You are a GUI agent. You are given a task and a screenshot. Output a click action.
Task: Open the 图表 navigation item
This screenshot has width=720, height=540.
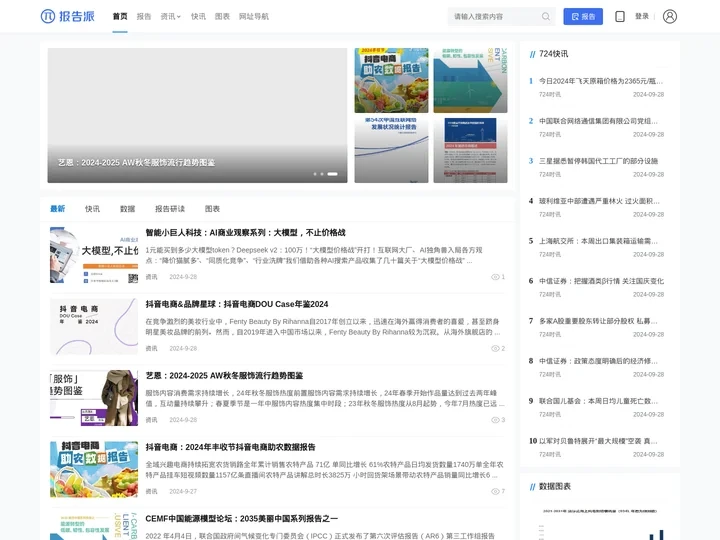point(222,17)
